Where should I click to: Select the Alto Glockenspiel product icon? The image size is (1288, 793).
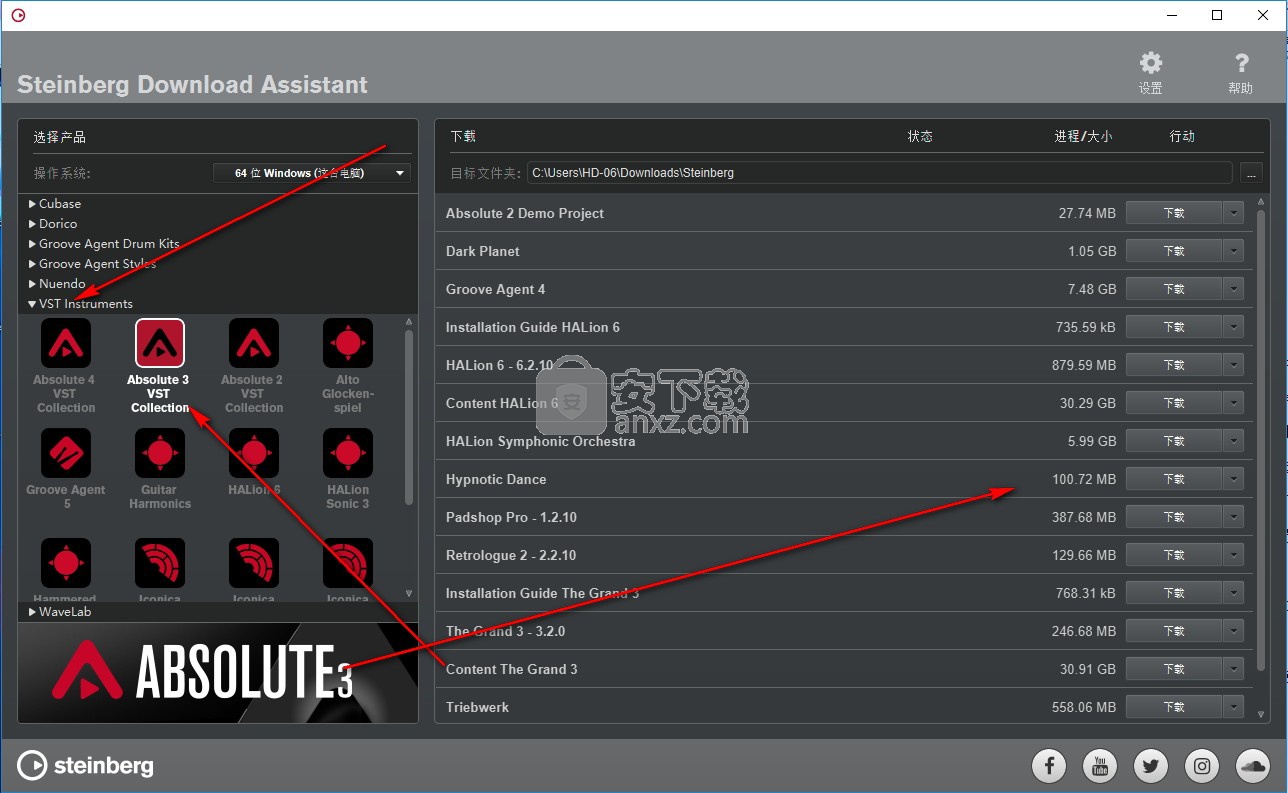click(x=348, y=344)
